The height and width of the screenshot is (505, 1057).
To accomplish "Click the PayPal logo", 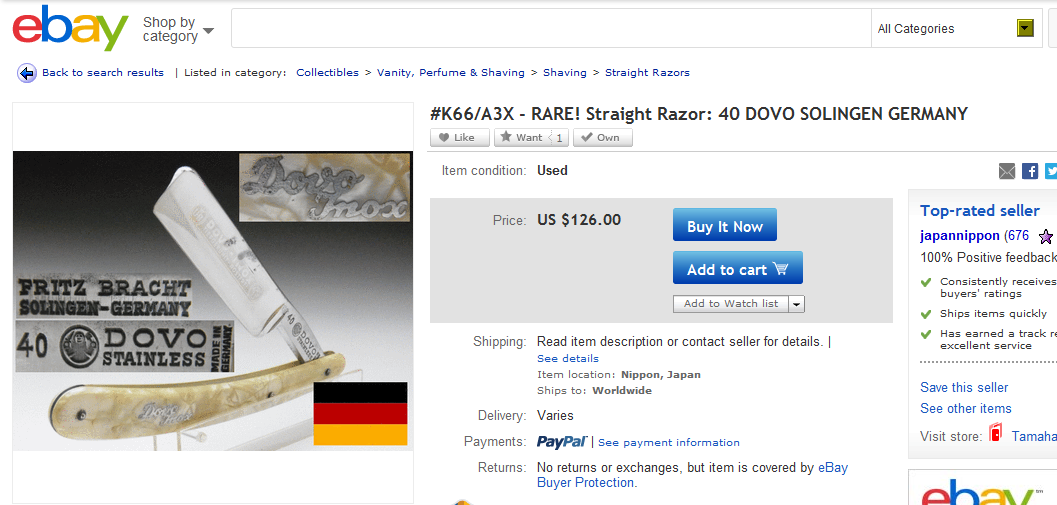I will pyautogui.click(x=562, y=442).
